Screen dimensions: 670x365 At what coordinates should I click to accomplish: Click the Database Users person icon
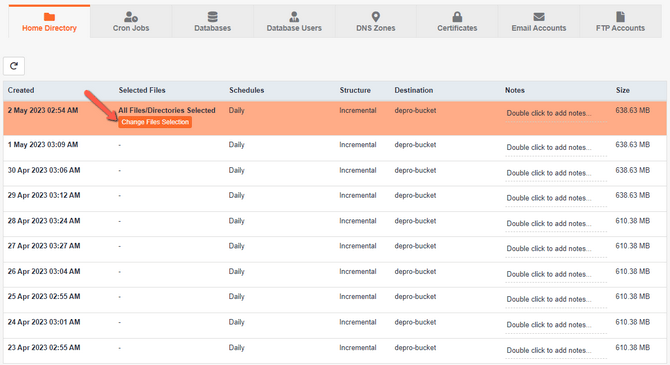pos(294,17)
